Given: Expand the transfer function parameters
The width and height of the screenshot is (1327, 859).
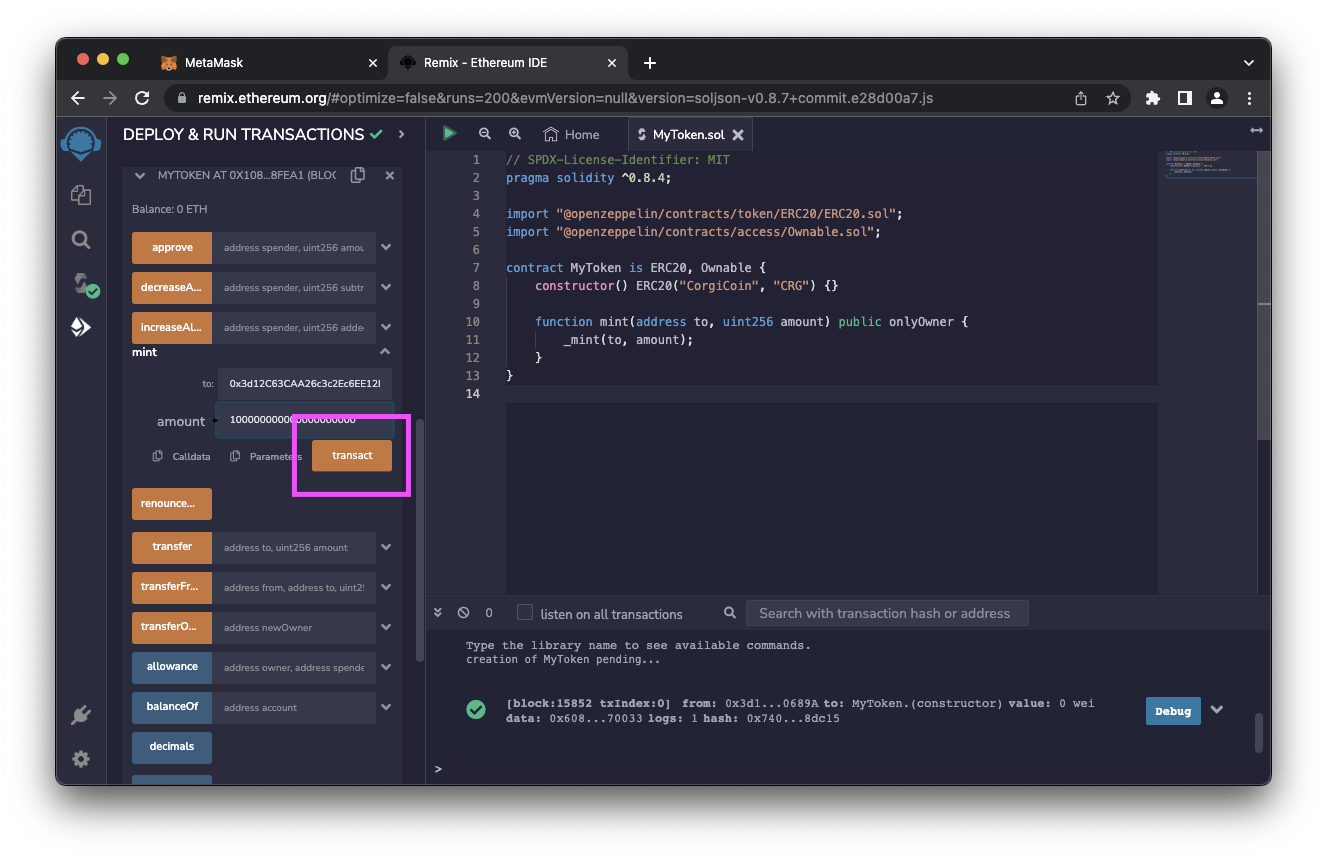Looking at the screenshot, I should tap(386, 547).
